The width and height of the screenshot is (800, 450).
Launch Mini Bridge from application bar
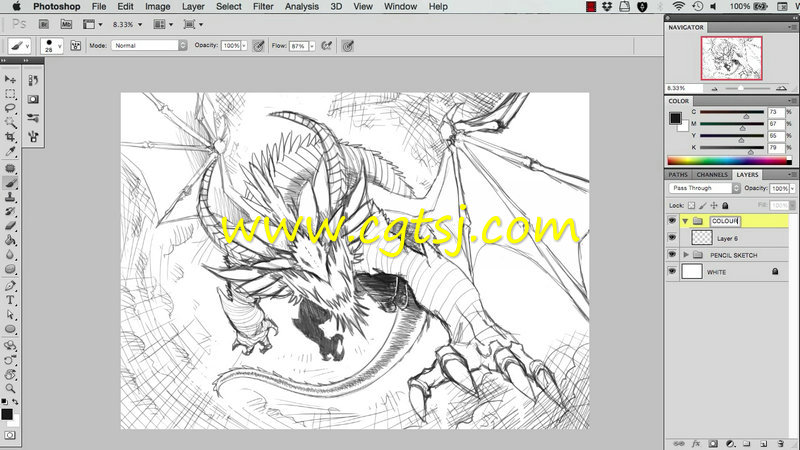click(x=66, y=24)
